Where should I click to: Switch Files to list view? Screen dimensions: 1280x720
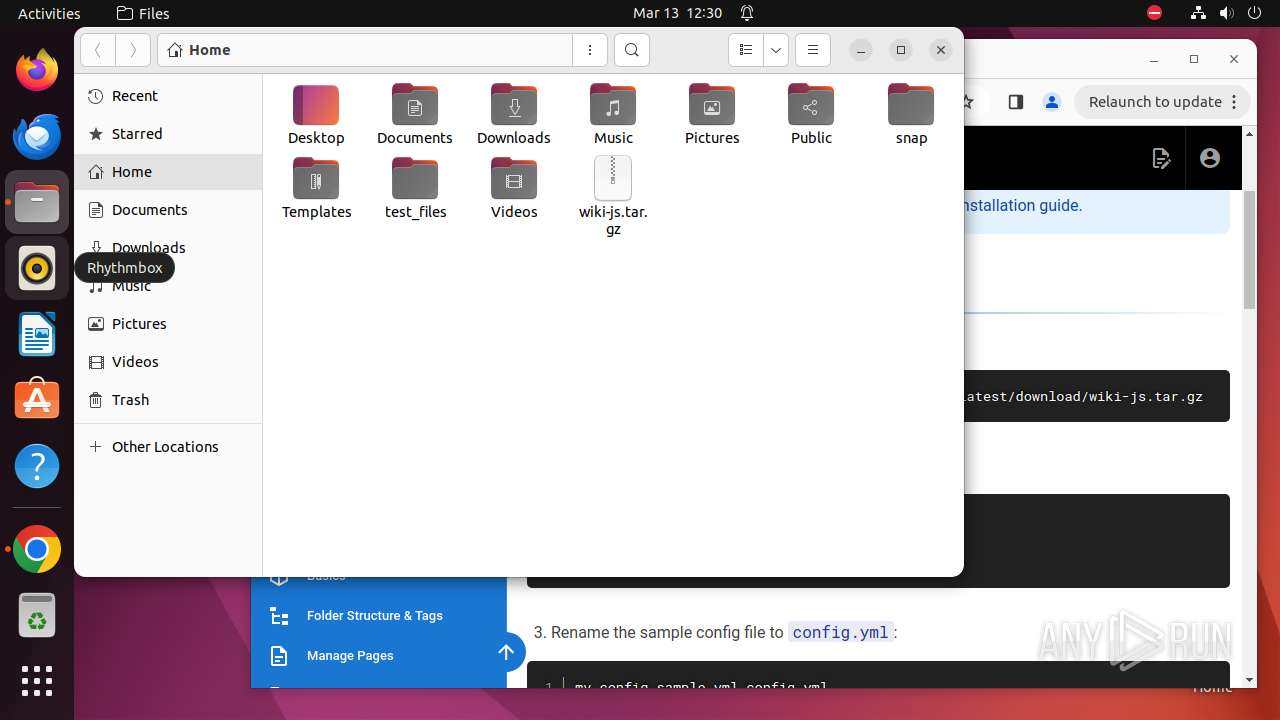coord(746,50)
